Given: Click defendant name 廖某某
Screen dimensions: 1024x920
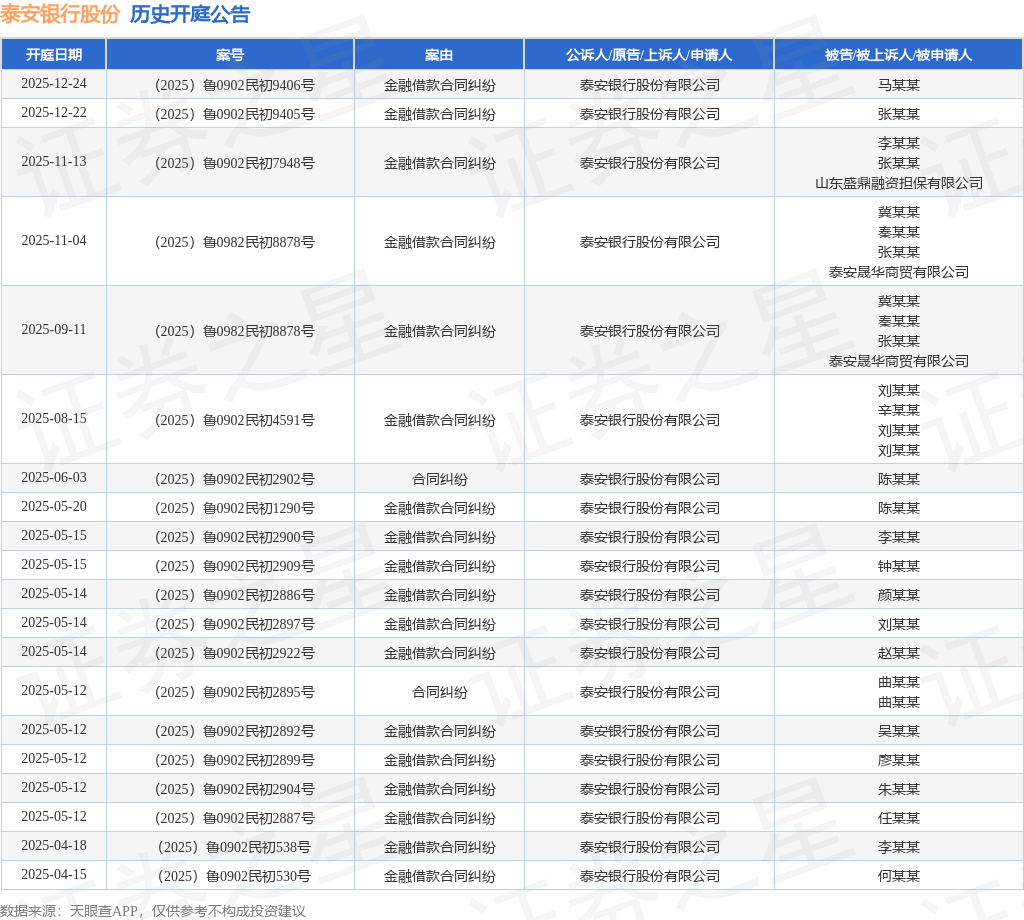Looking at the screenshot, I should pos(899,760).
